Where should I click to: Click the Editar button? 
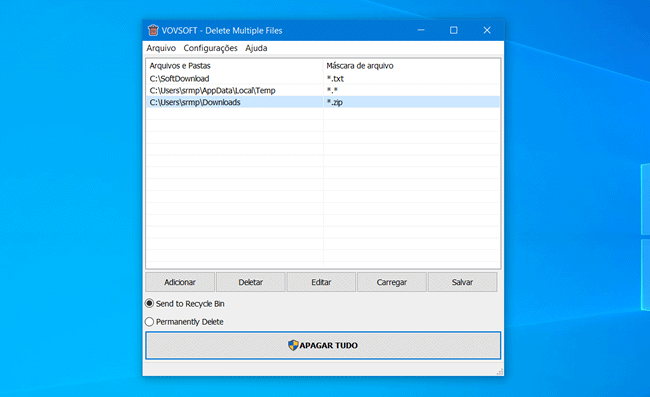321,282
